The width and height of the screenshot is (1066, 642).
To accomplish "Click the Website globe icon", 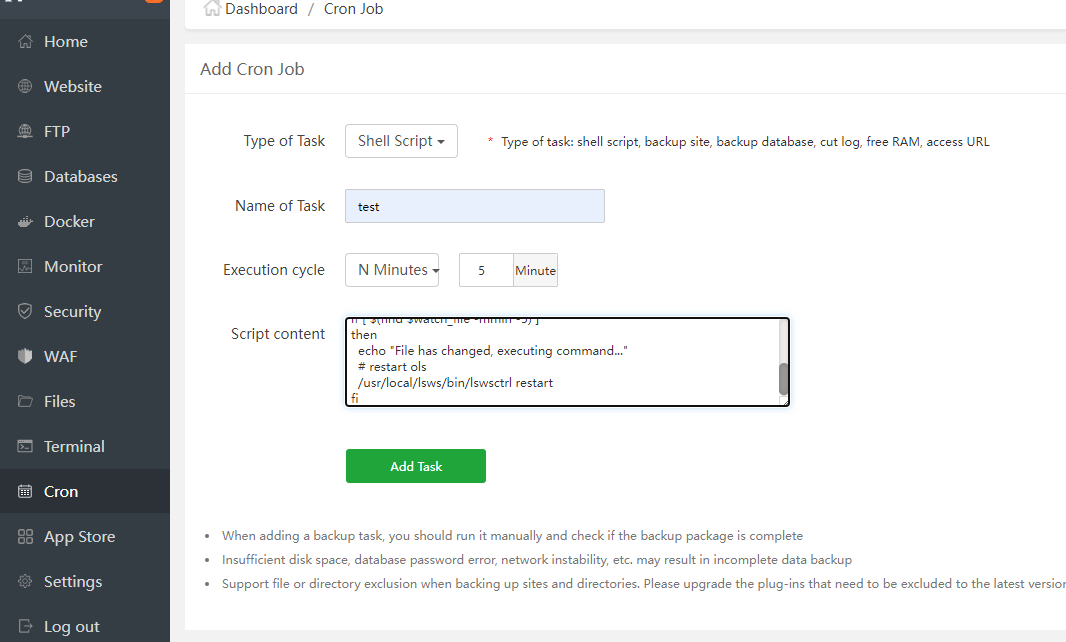I will tap(26, 87).
